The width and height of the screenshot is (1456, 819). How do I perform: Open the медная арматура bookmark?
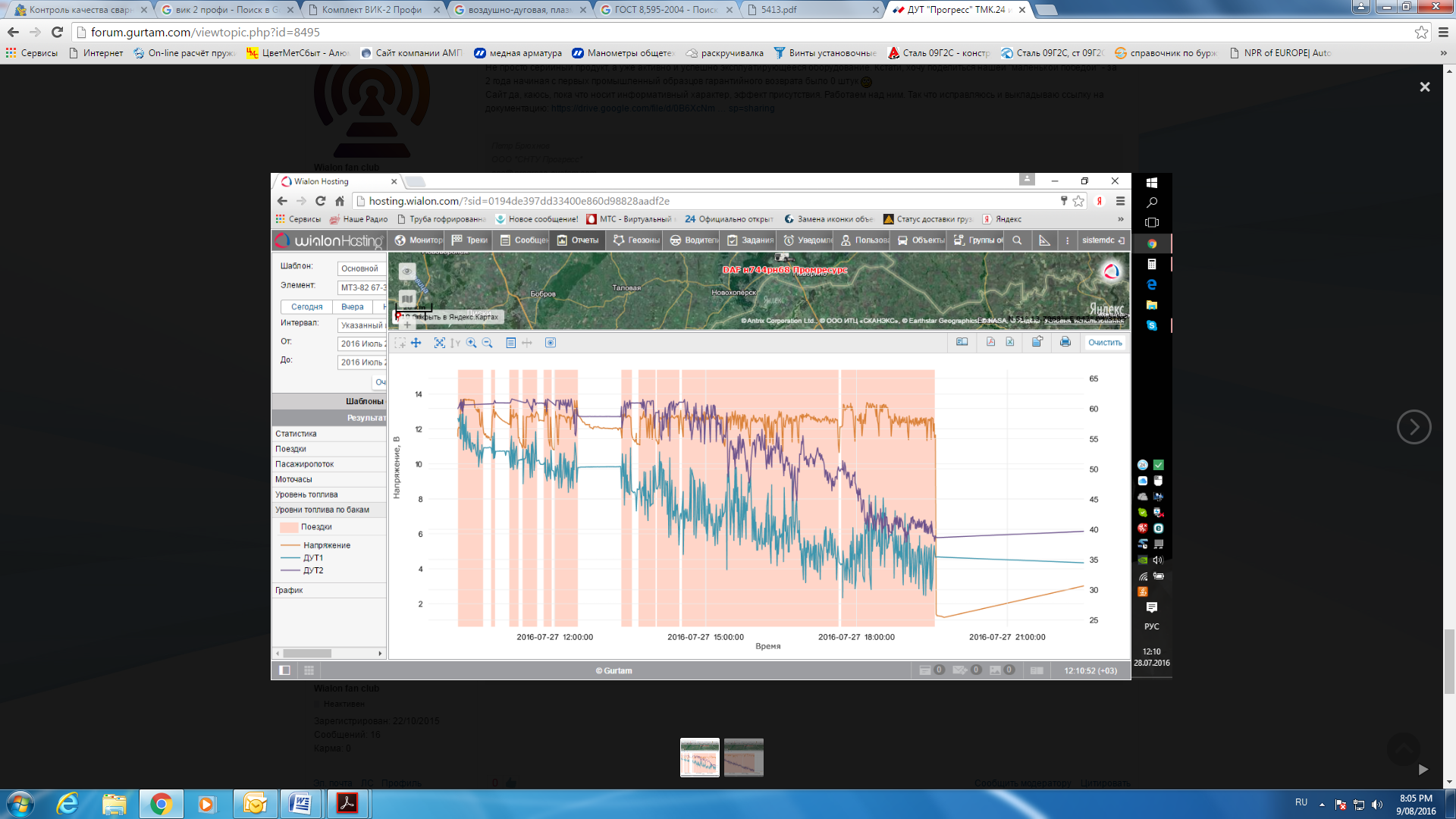point(518,53)
